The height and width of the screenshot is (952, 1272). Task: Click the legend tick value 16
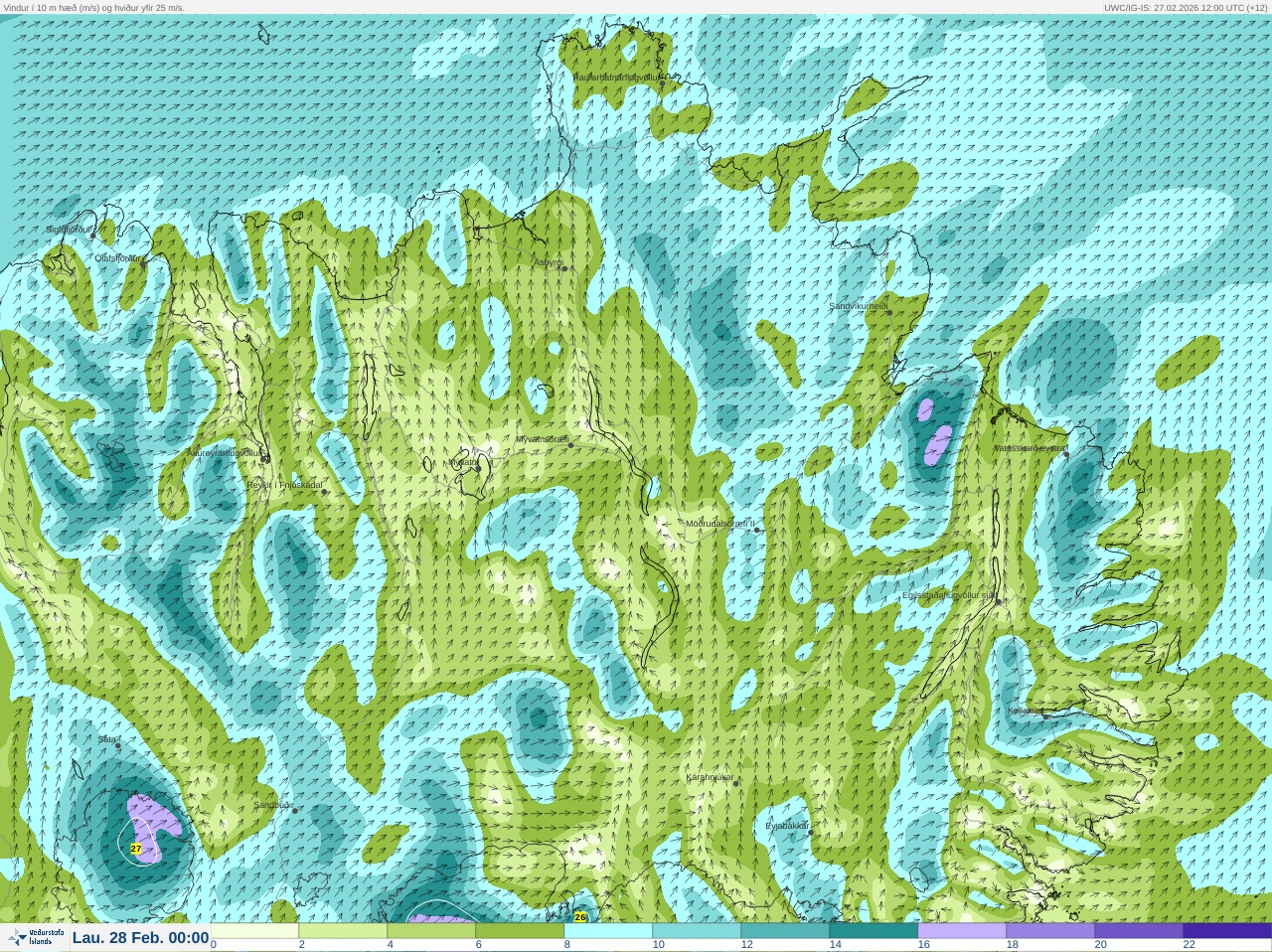[924, 945]
